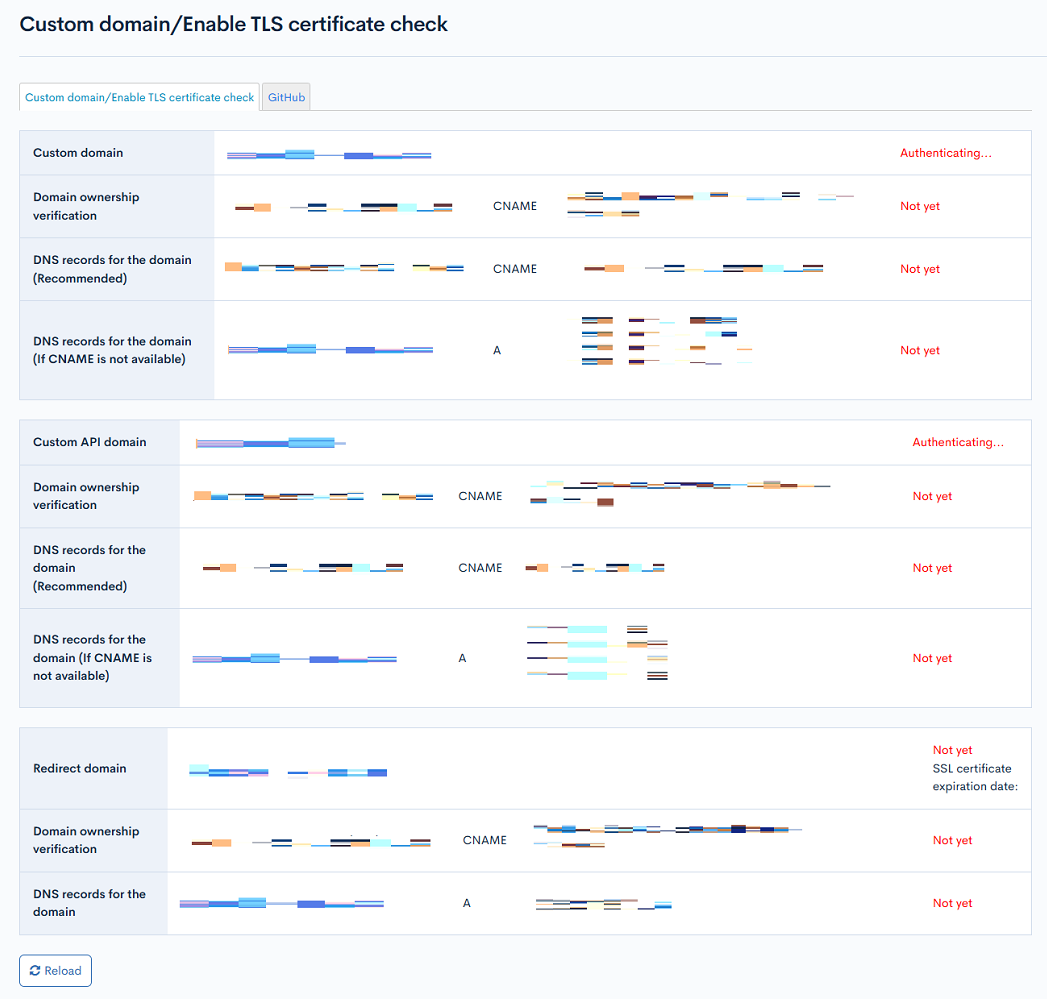Click CNAME in Custom domain ownership verification row

[x=514, y=206]
